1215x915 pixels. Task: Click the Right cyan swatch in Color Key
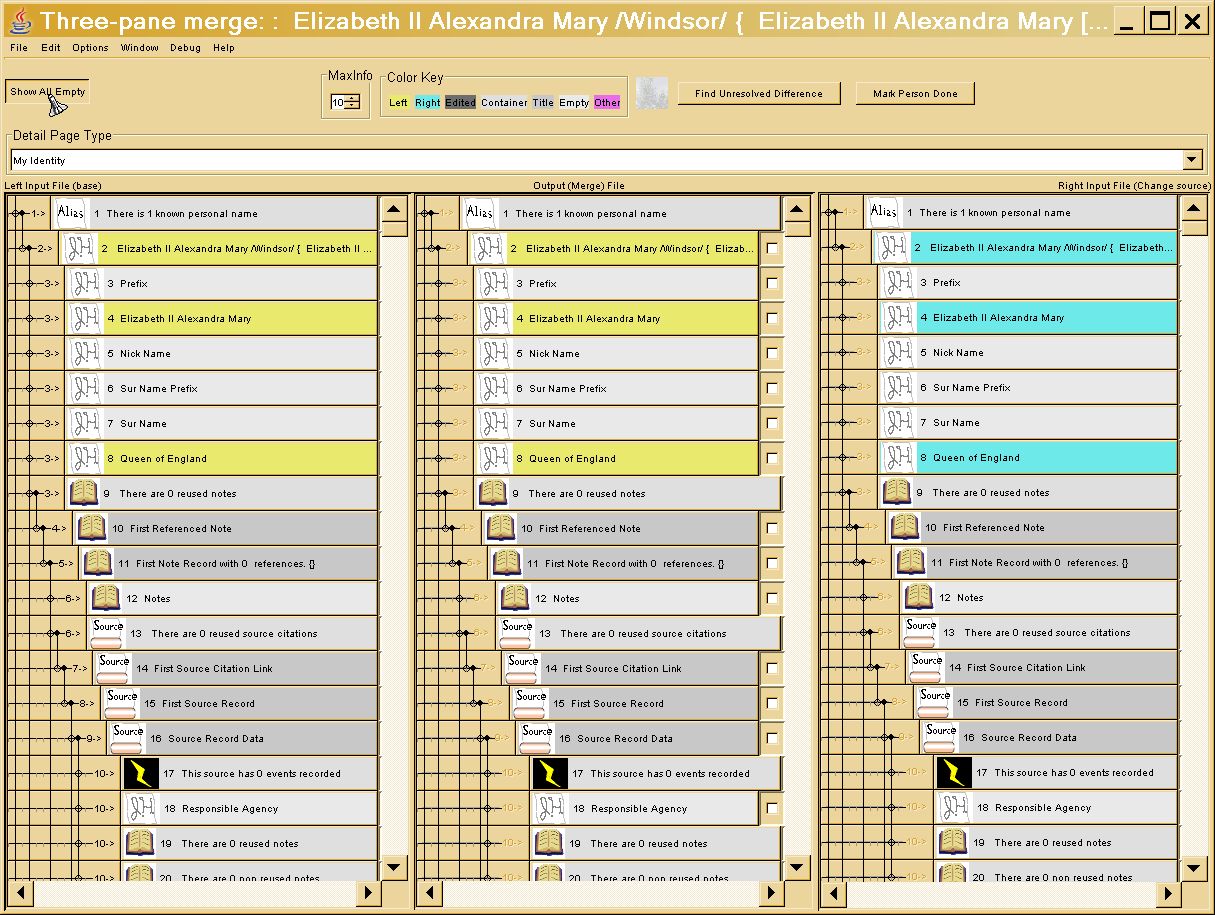427,102
